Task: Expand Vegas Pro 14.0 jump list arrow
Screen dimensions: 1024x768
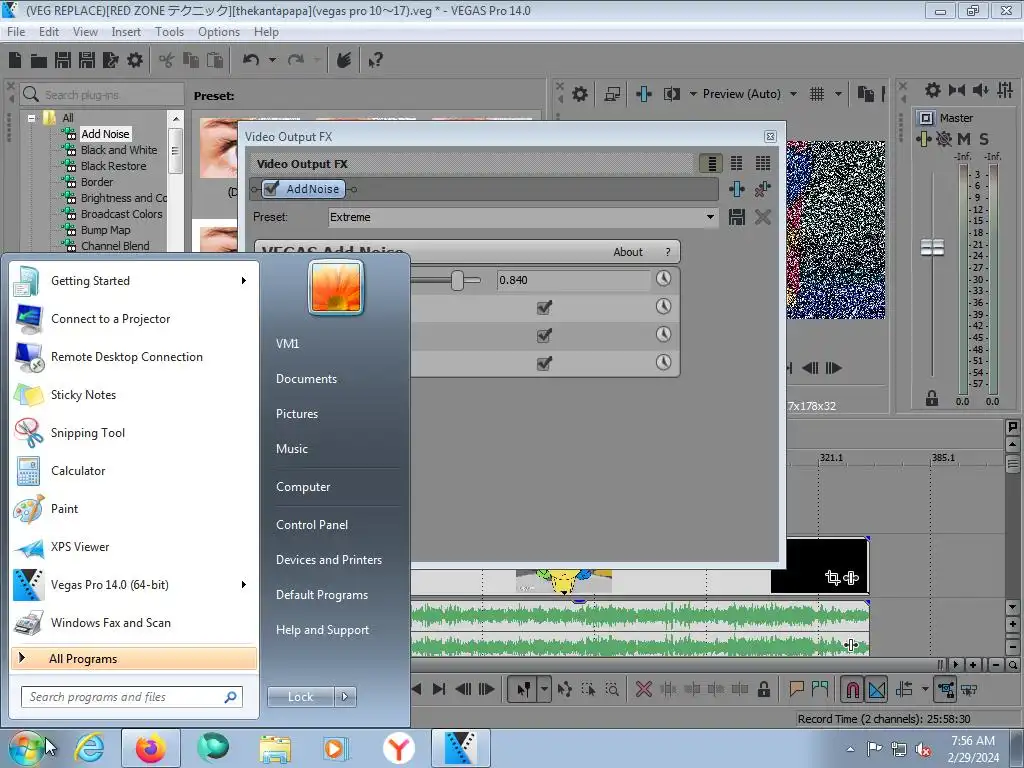Action: point(244,584)
